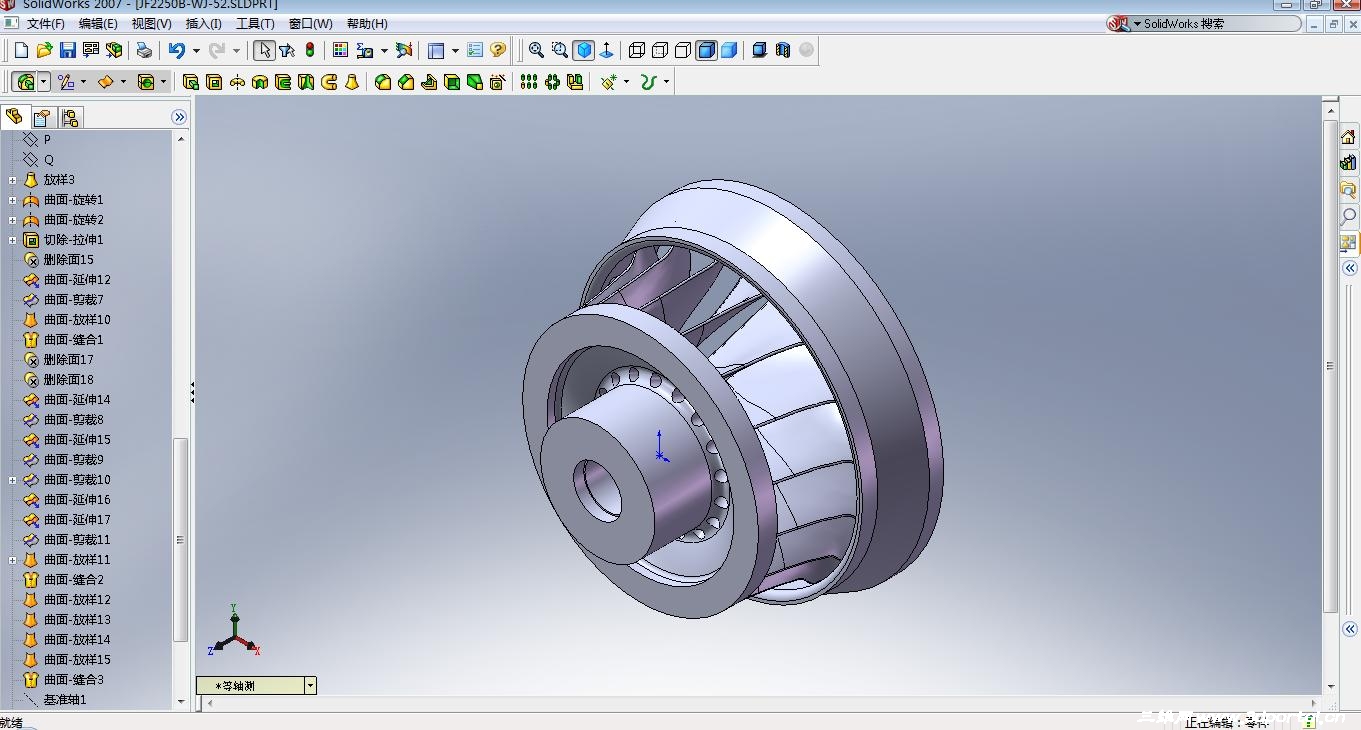
Task: Switch to Shaded display without edges
Action: (x=729, y=50)
